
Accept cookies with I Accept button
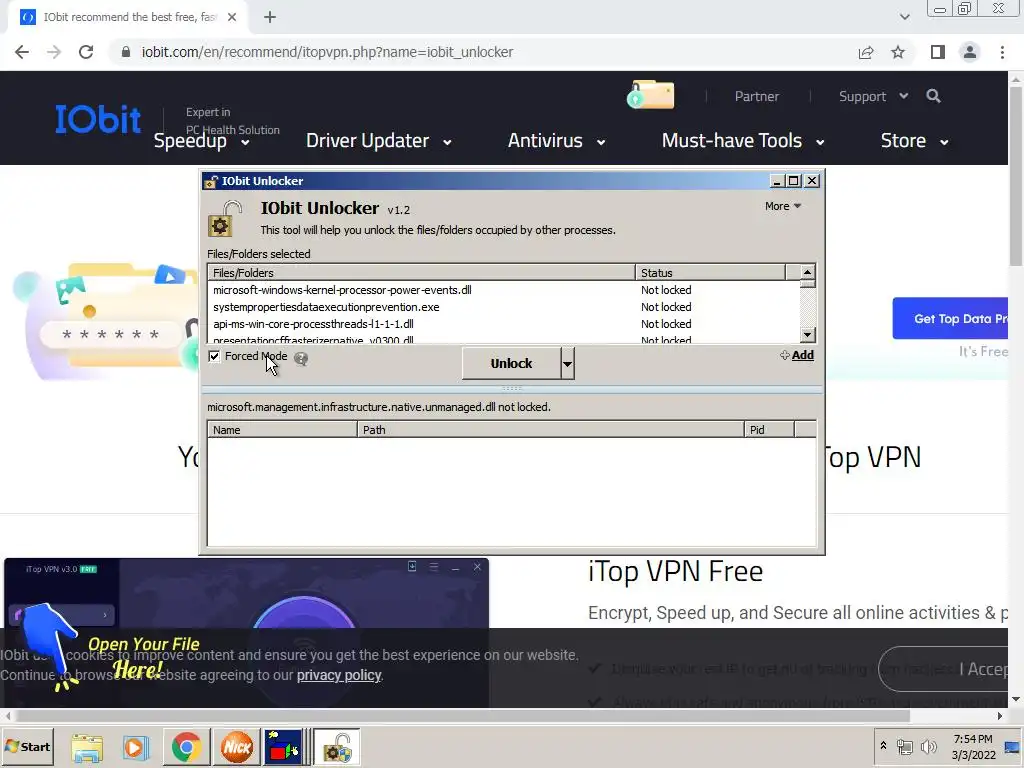click(944, 669)
